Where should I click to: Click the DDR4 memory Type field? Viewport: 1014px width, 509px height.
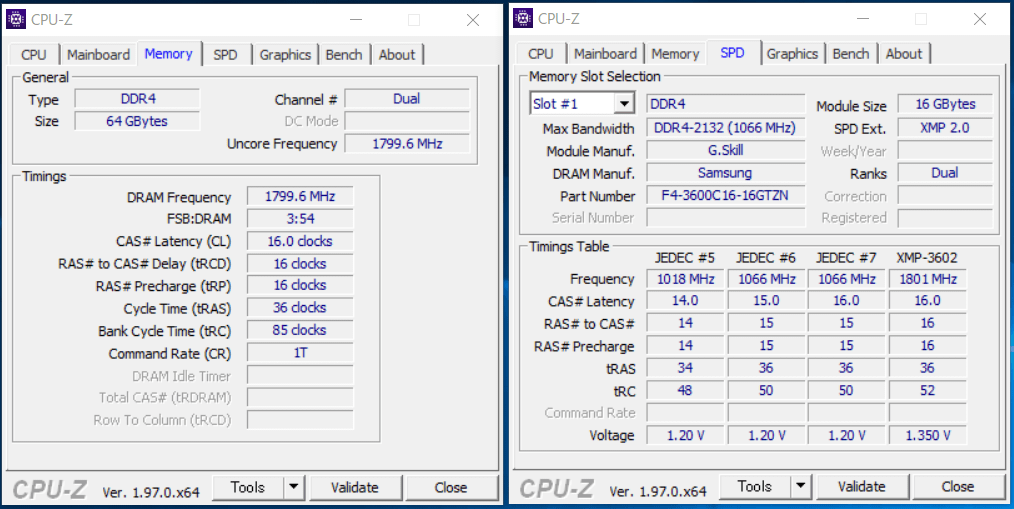[138, 99]
